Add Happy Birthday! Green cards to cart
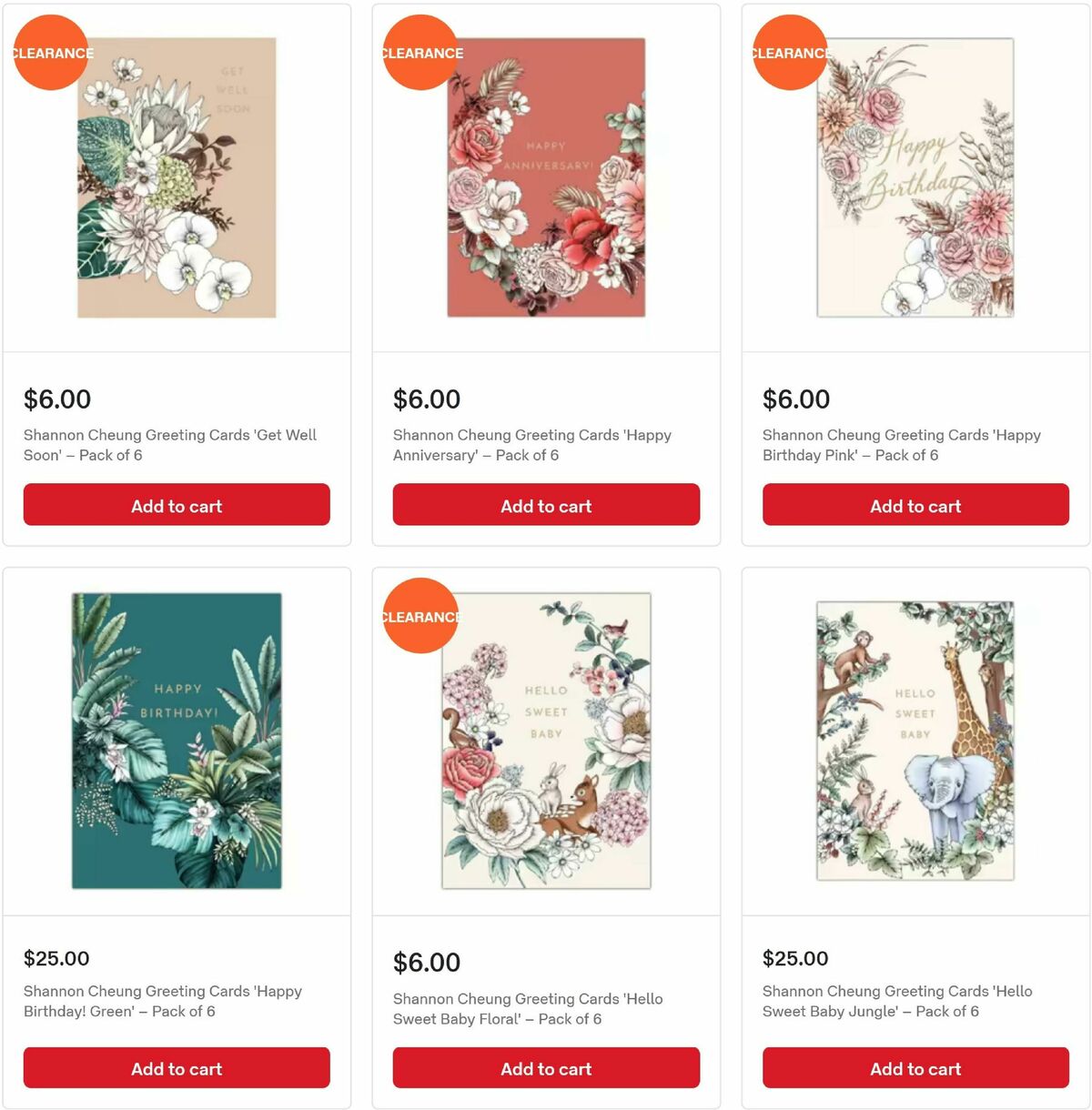Image resolution: width=1092 pixels, height=1110 pixels. [177, 1068]
